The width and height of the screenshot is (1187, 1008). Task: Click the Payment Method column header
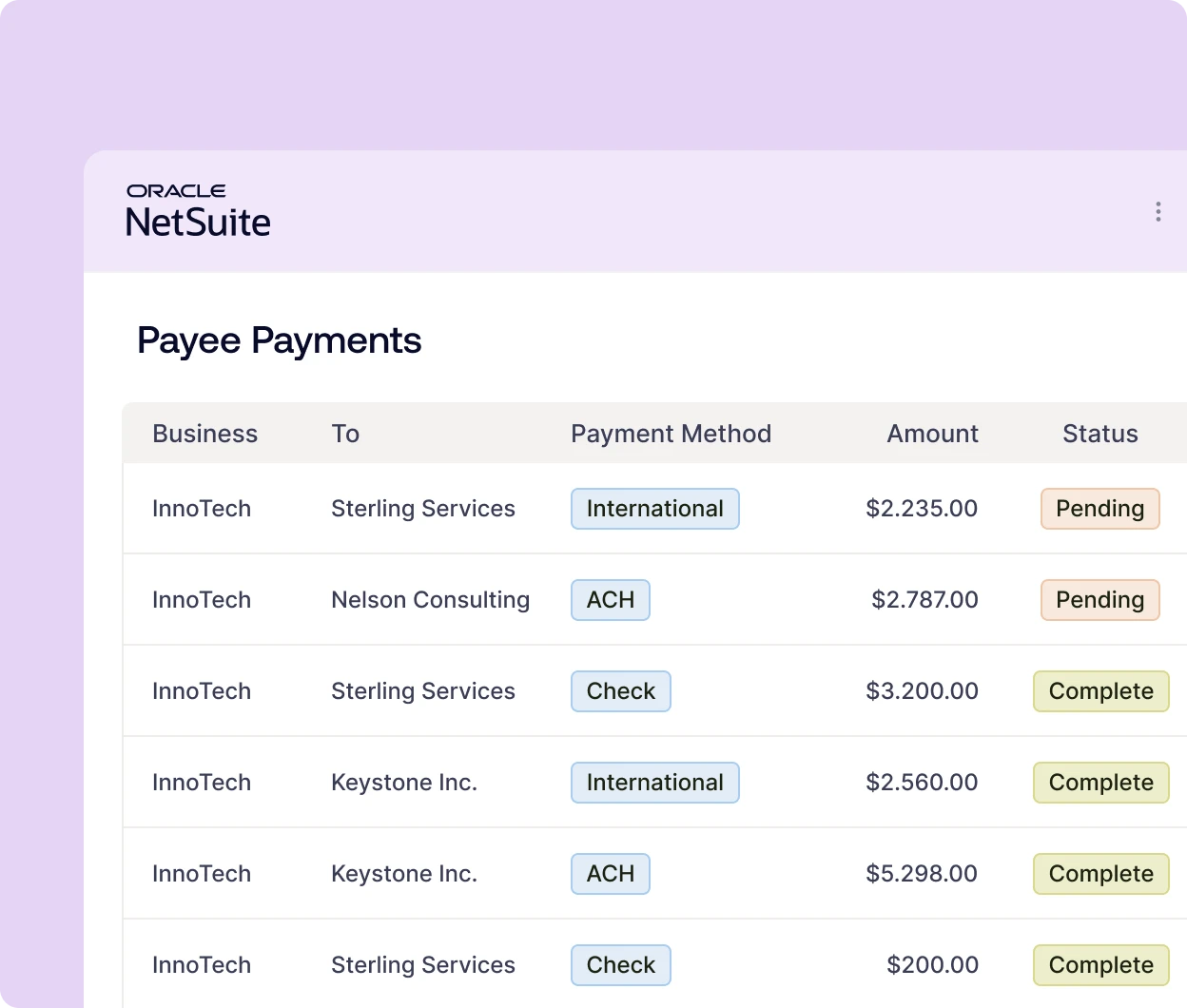click(671, 434)
